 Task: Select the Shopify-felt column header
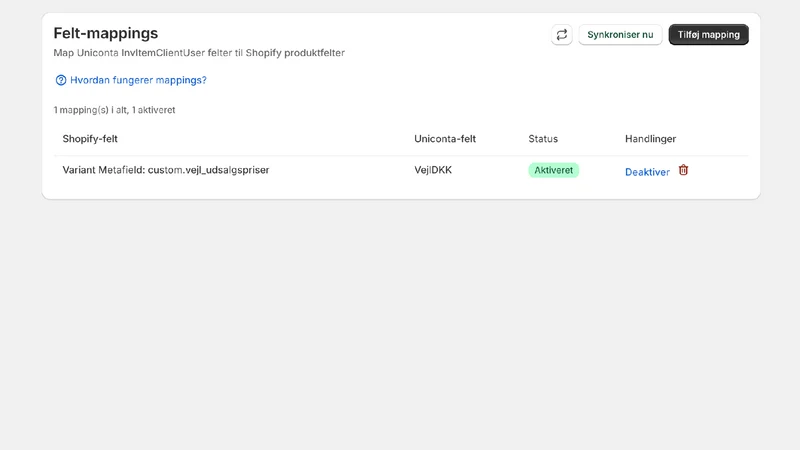point(90,139)
